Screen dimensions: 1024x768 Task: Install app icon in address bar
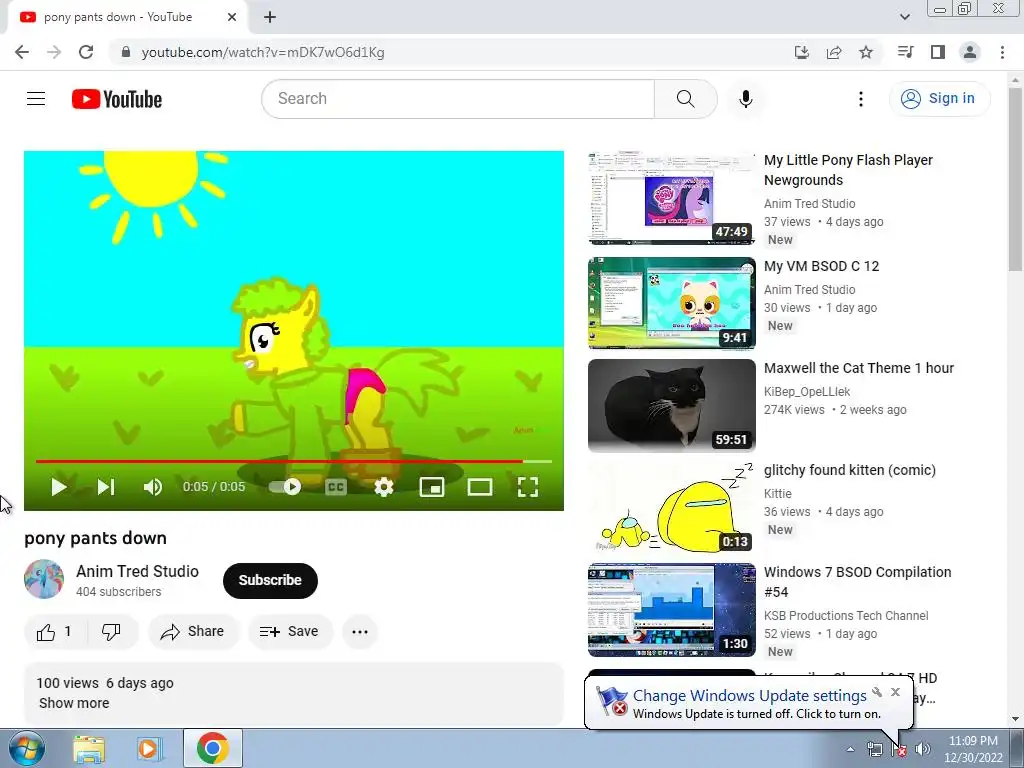click(801, 52)
